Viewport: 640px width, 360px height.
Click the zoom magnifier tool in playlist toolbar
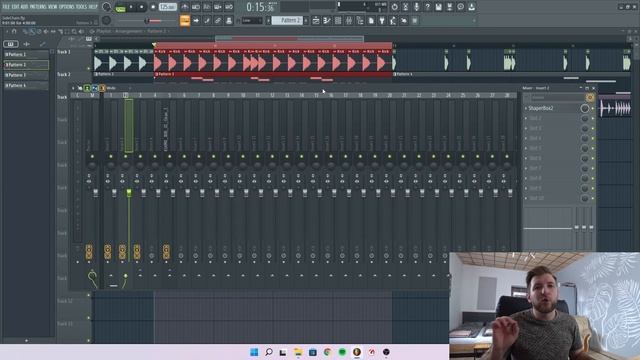74,31
